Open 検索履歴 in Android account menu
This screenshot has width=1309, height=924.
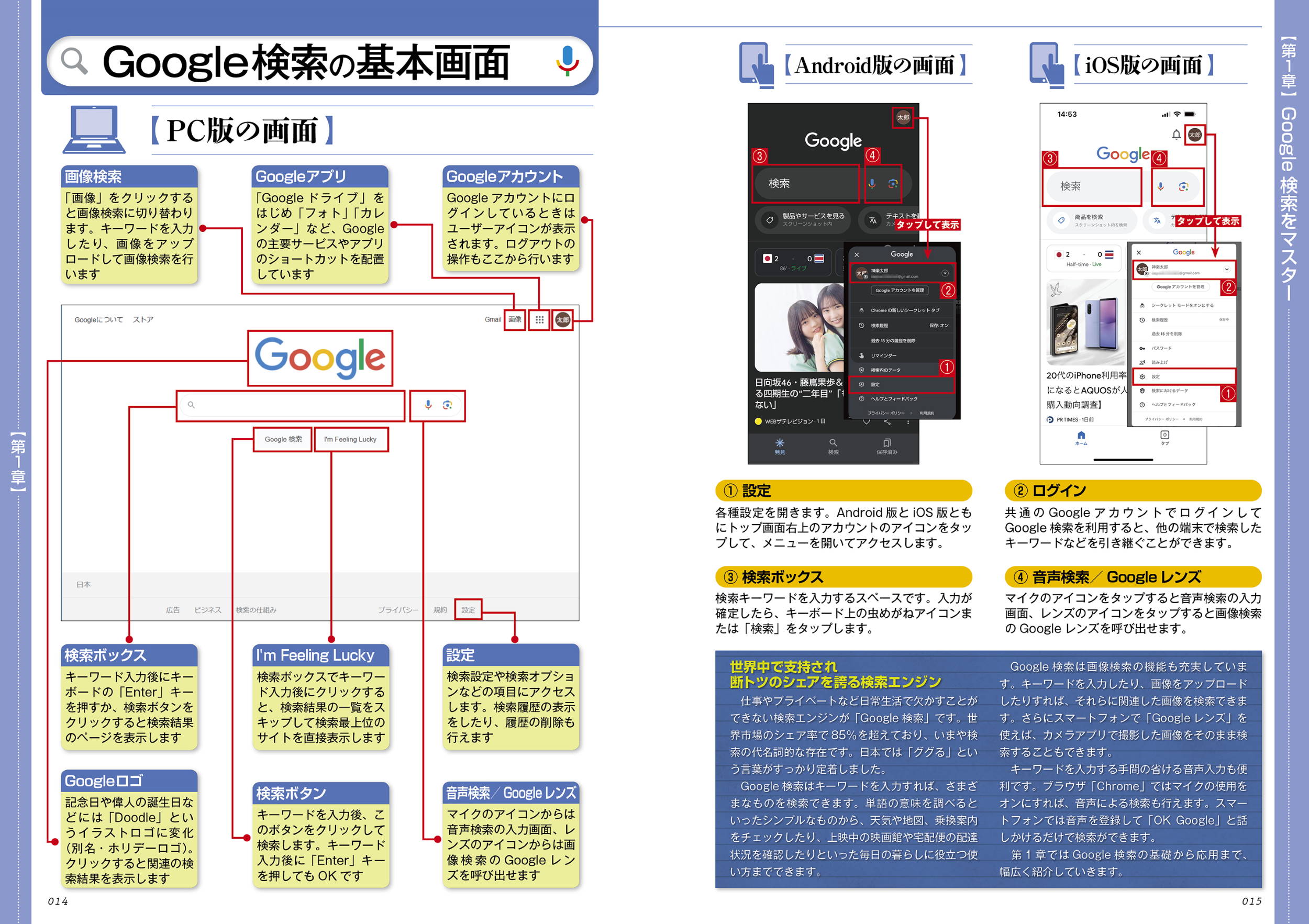(901, 326)
